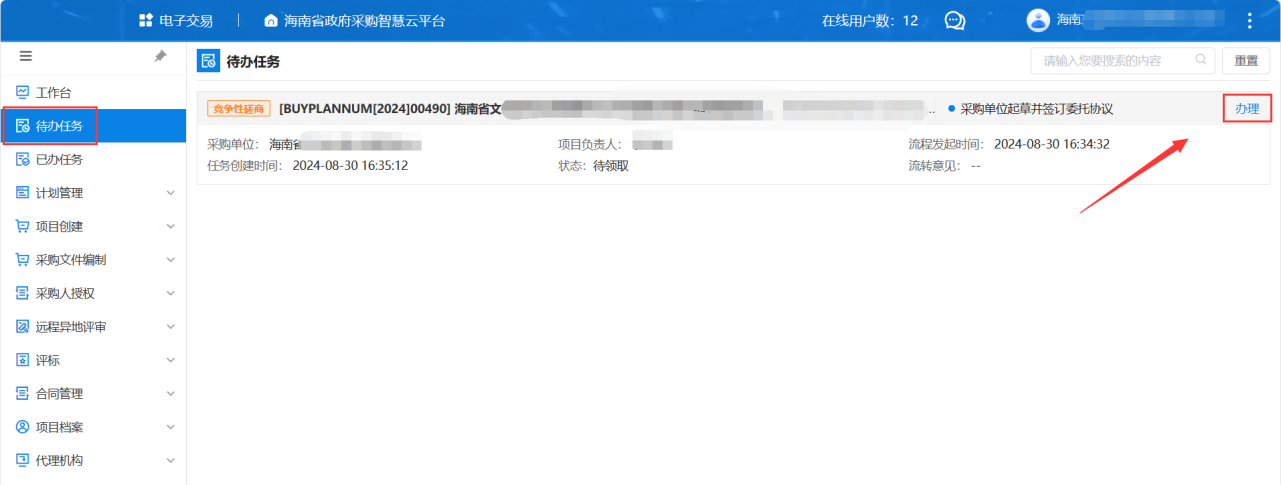
Task: Click the 合同管理 icon
Action: click(x=22, y=394)
